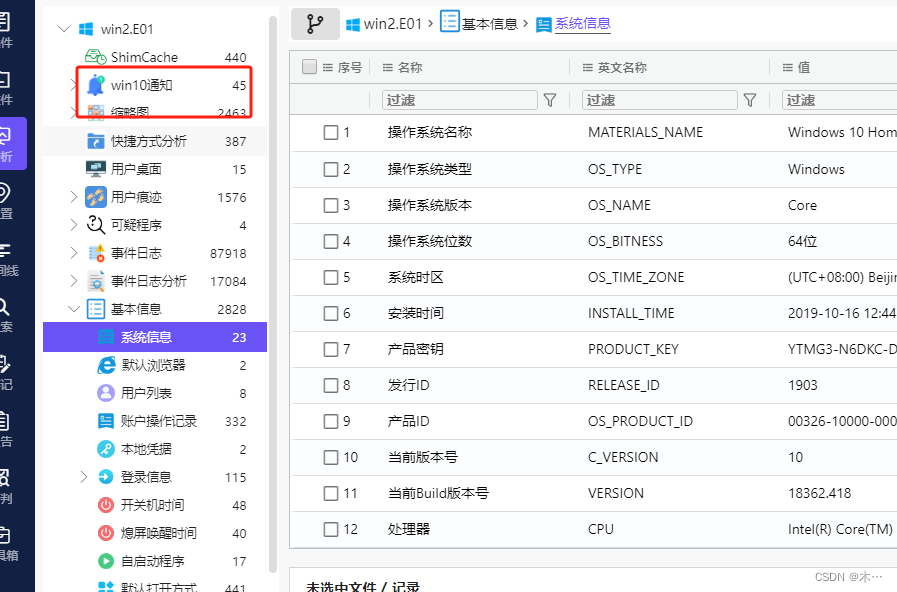The image size is (897, 592).
Task: Expand the 事件日志分析 tree node
Action: pyautogui.click(x=73, y=281)
